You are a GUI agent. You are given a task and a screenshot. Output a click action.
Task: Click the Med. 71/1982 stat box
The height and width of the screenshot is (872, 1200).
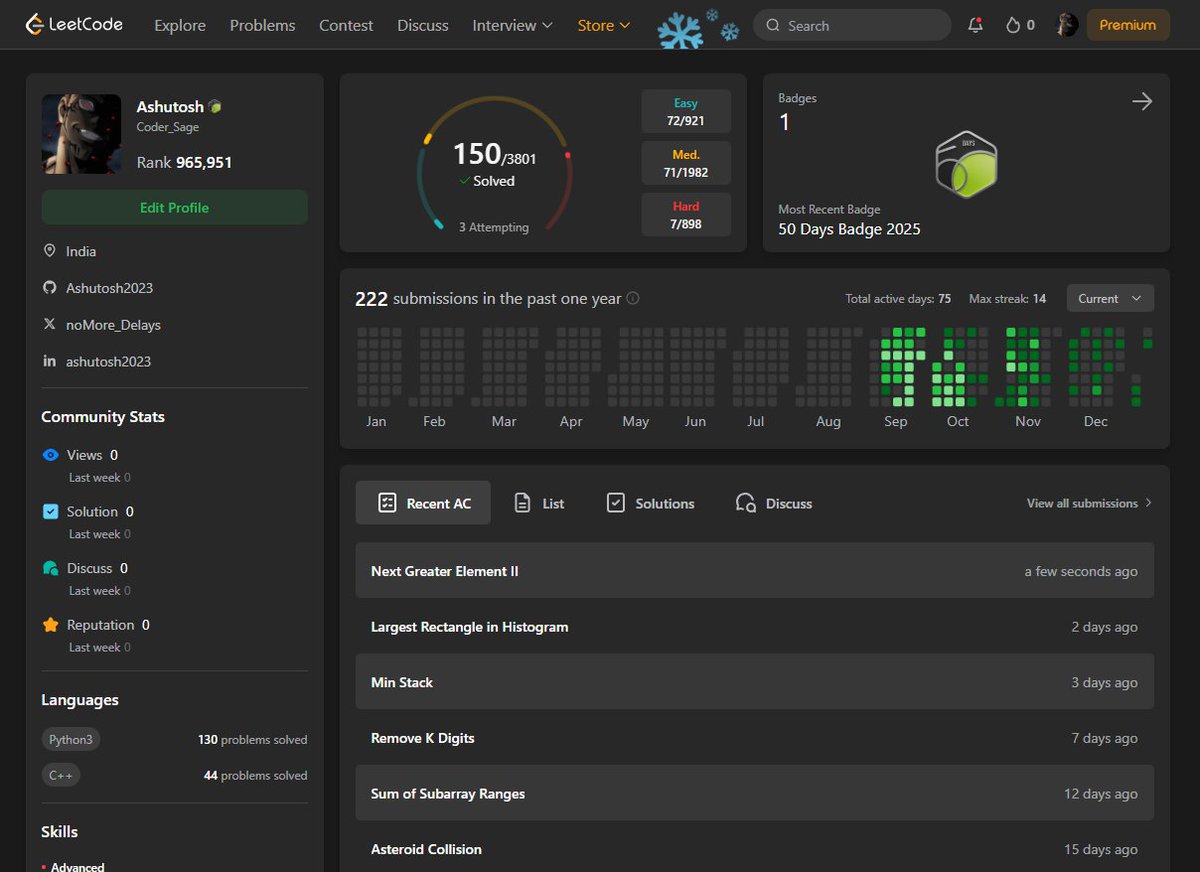click(686, 163)
